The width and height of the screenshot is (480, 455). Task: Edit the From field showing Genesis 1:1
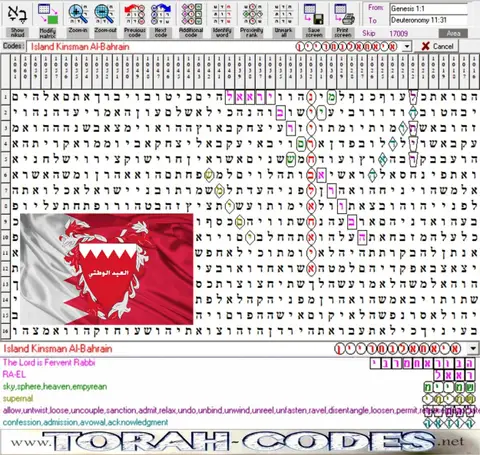[x=428, y=9]
